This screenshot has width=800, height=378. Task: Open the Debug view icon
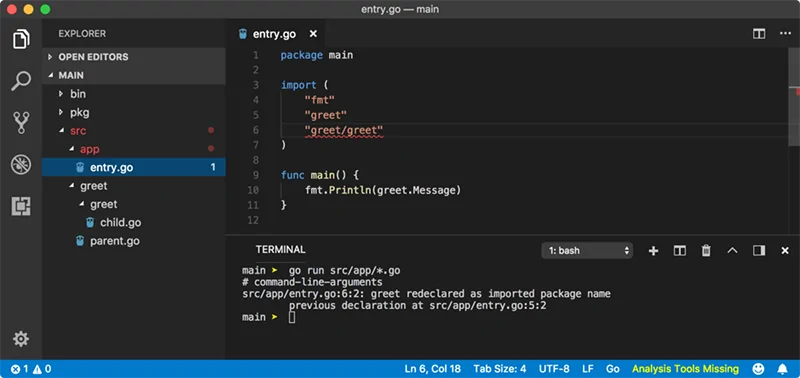pyautogui.click(x=21, y=165)
